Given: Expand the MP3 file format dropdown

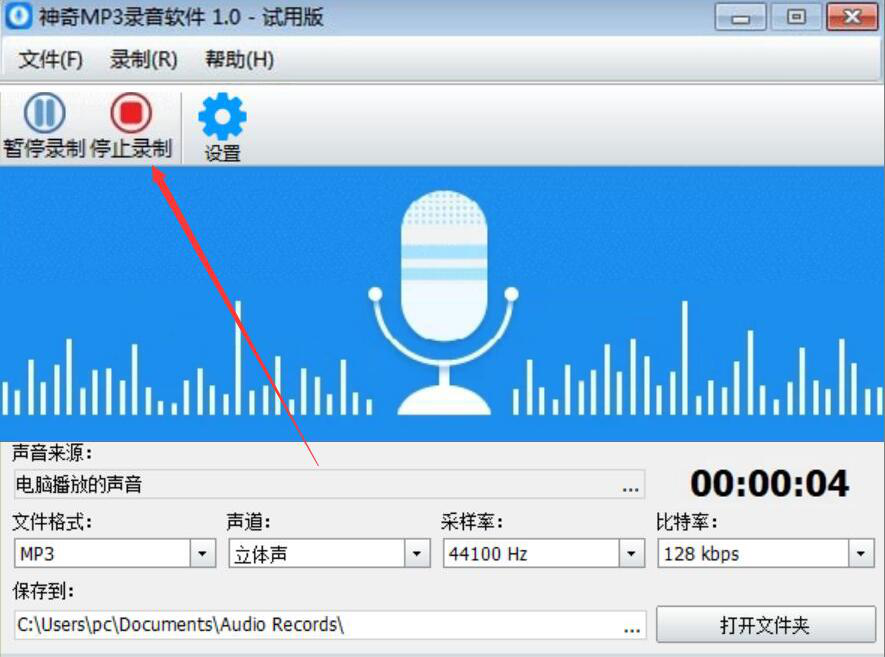Looking at the screenshot, I should click(x=203, y=554).
